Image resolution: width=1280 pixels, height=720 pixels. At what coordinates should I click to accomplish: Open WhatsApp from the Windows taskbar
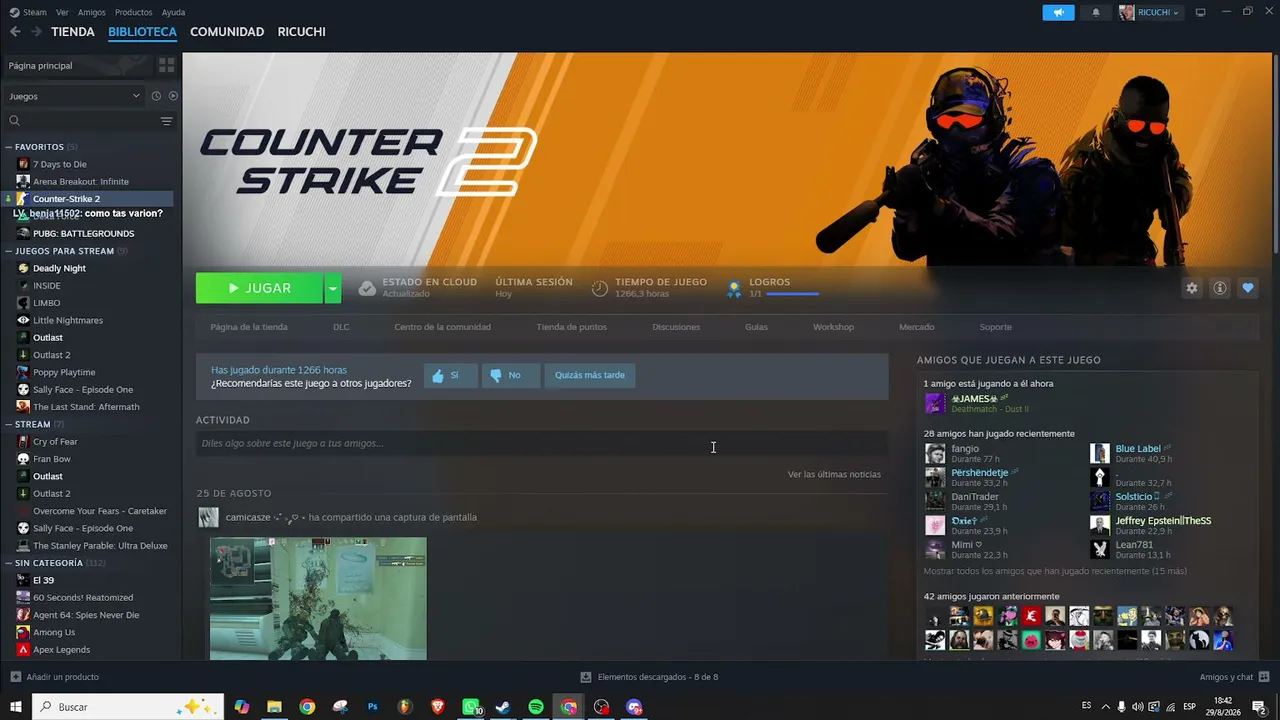(471, 707)
